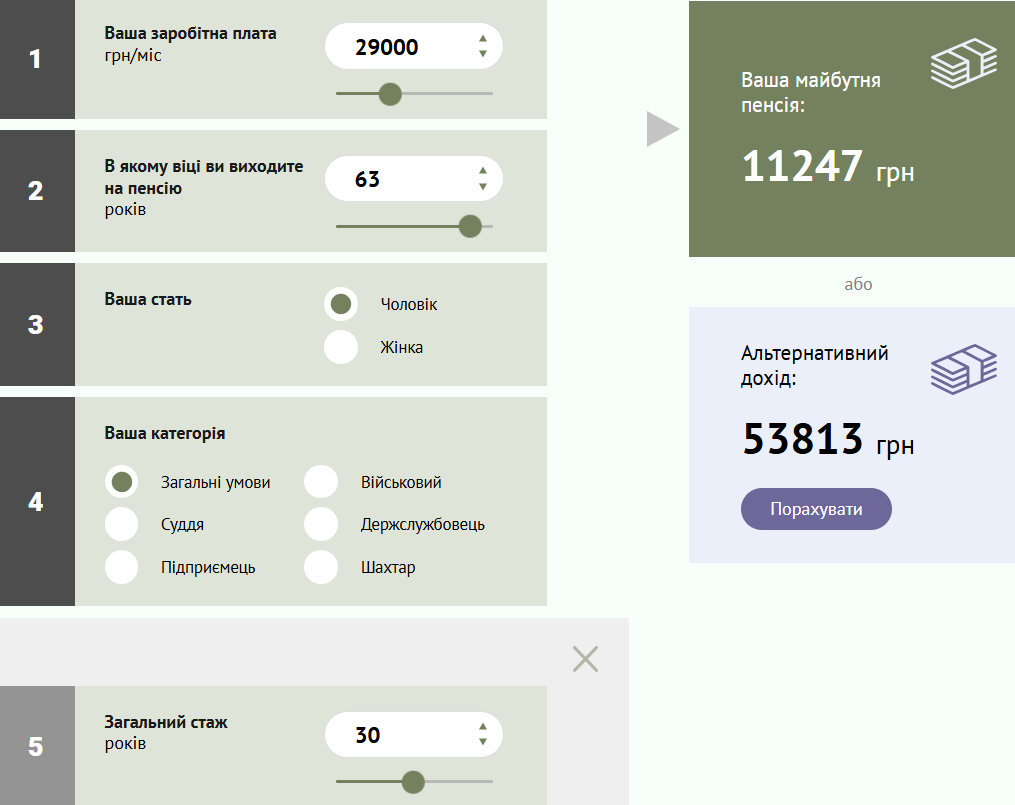Increase retirement age with up arrow
The image size is (1015, 805).
pyautogui.click(x=483, y=172)
